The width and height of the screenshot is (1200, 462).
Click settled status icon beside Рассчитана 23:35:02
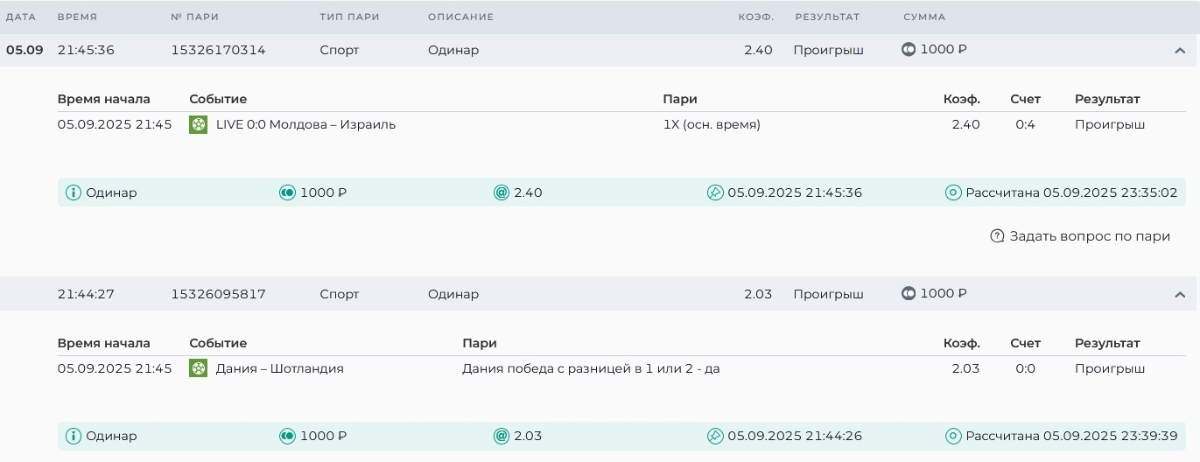point(953,193)
